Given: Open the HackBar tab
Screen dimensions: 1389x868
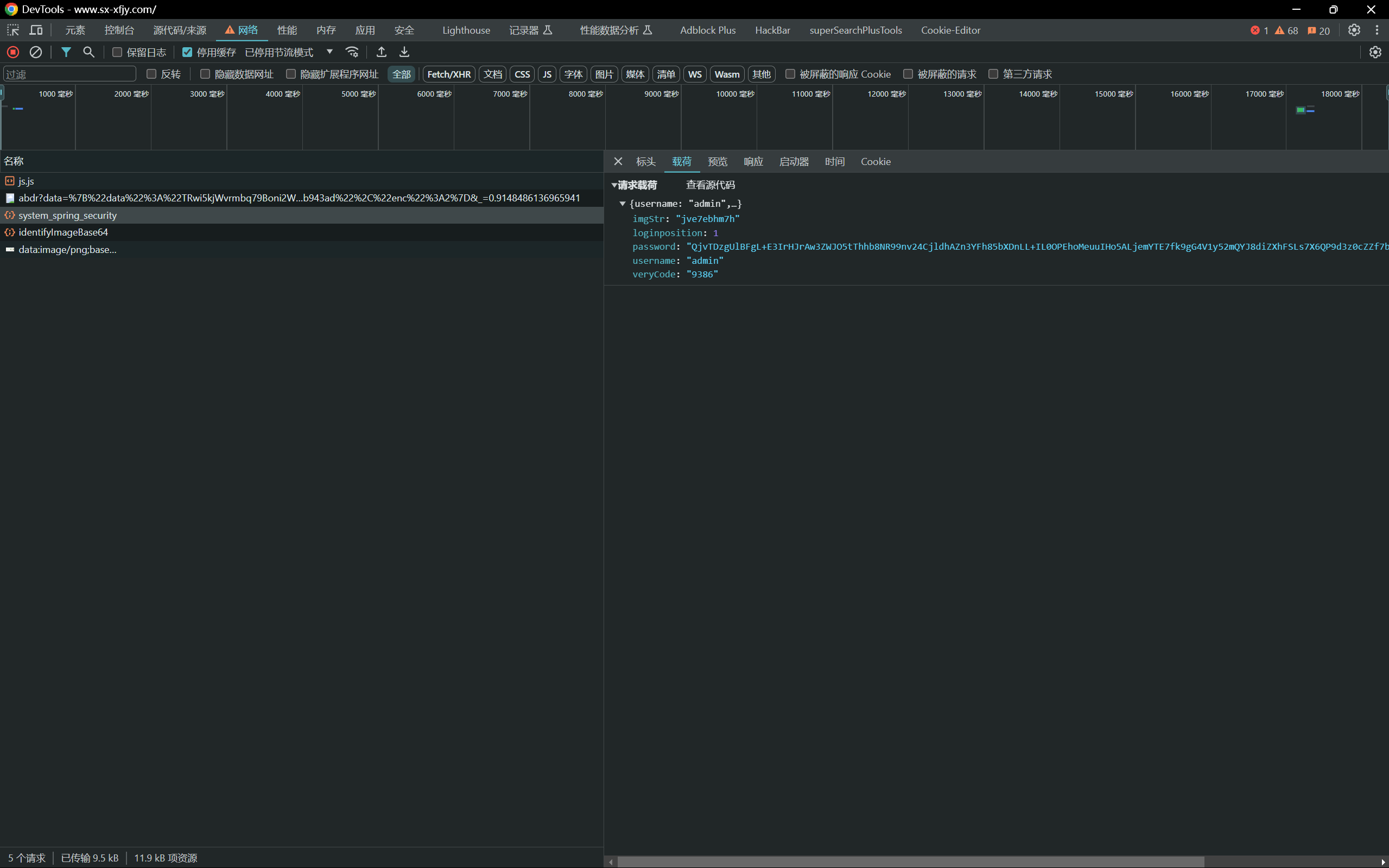Looking at the screenshot, I should [772, 30].
